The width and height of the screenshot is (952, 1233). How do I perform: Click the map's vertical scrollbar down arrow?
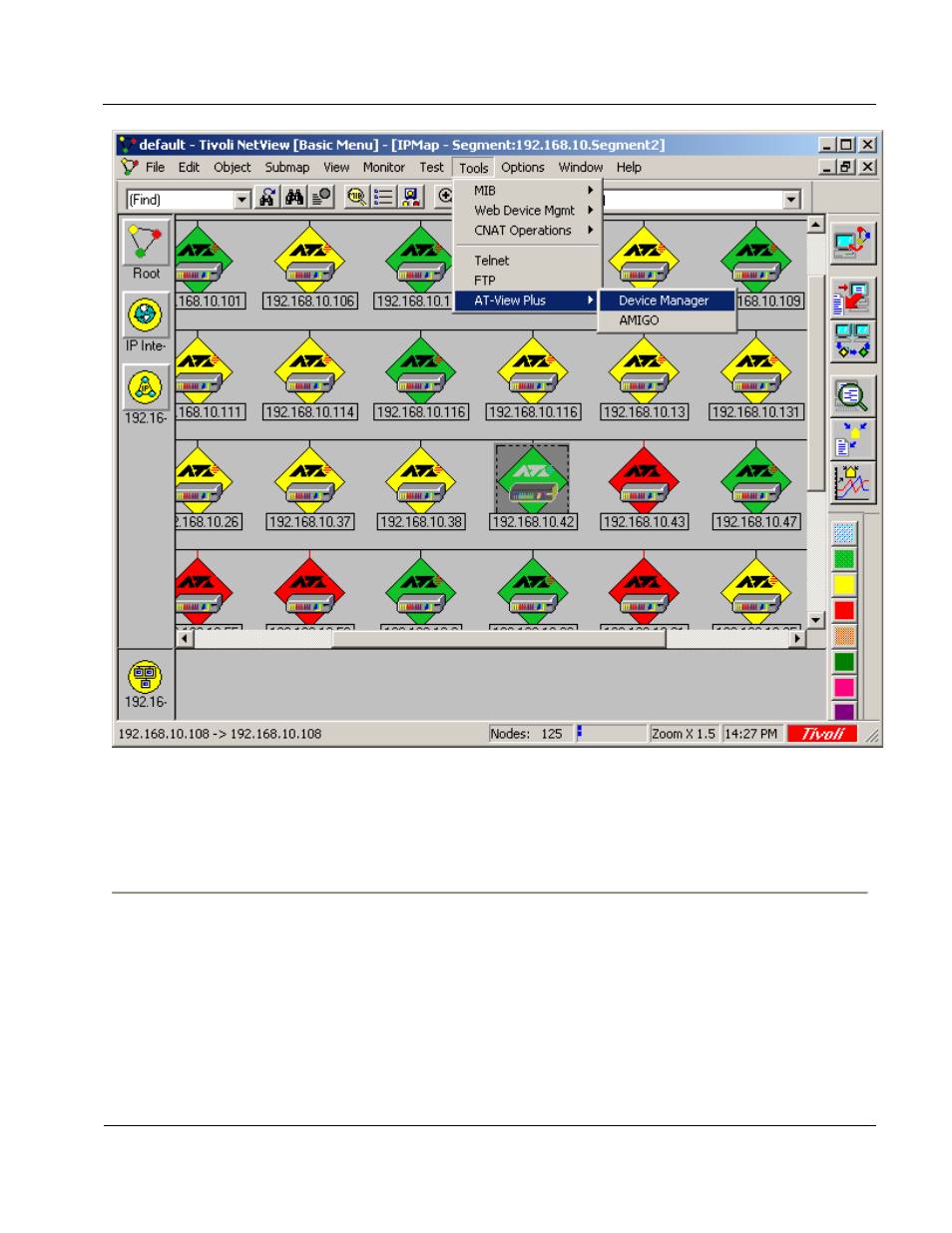(815, 620)
